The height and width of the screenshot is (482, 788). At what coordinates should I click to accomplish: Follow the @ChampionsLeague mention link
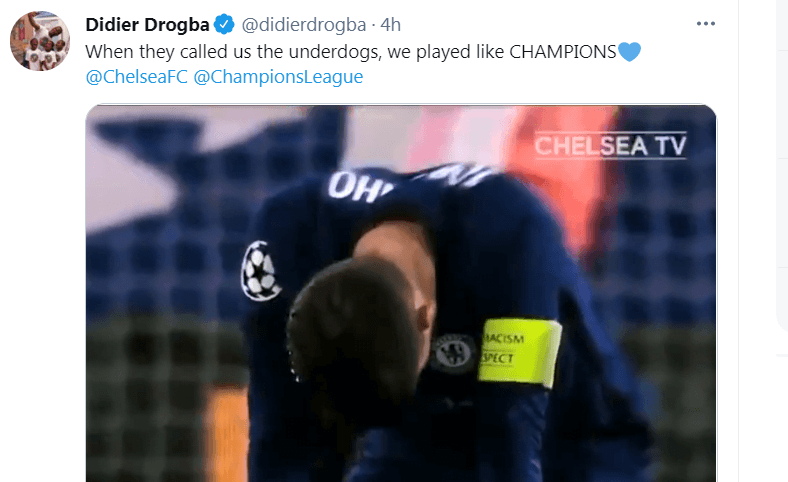pos(278,76)
